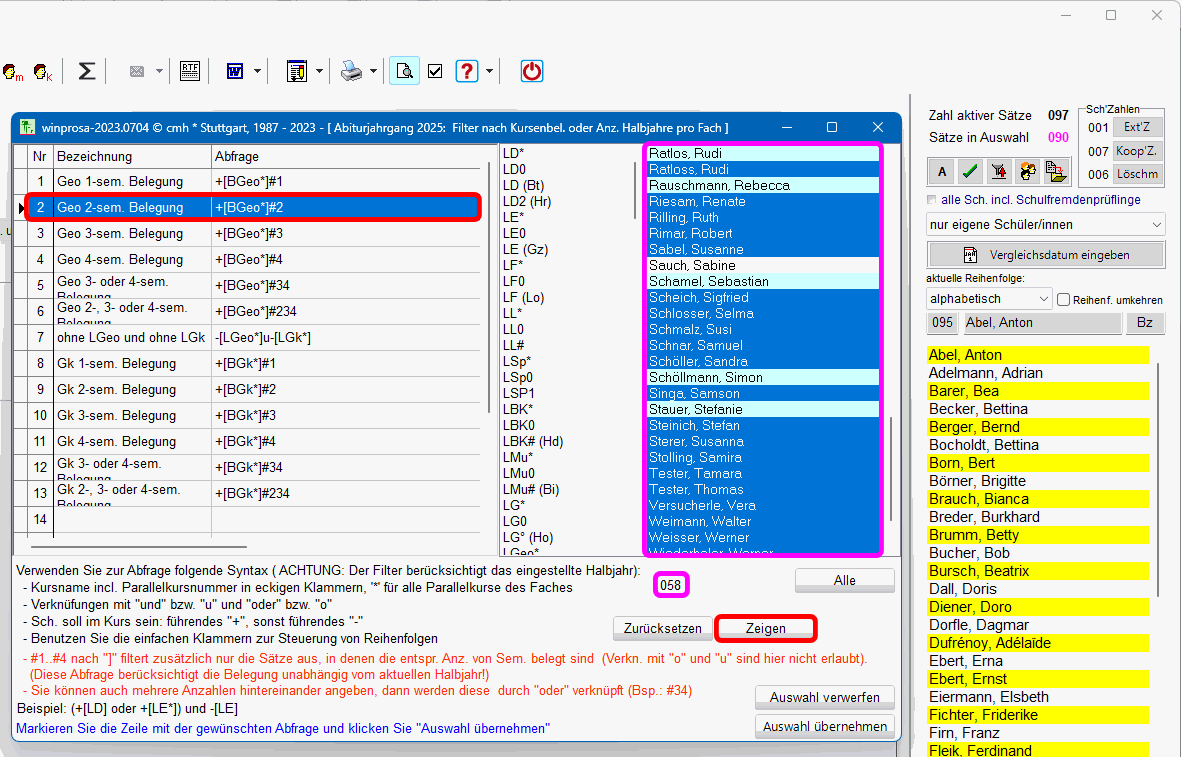Click the Sigma sum toolbar icon
Screen dimensions: 1181x757
pos(87,71)
